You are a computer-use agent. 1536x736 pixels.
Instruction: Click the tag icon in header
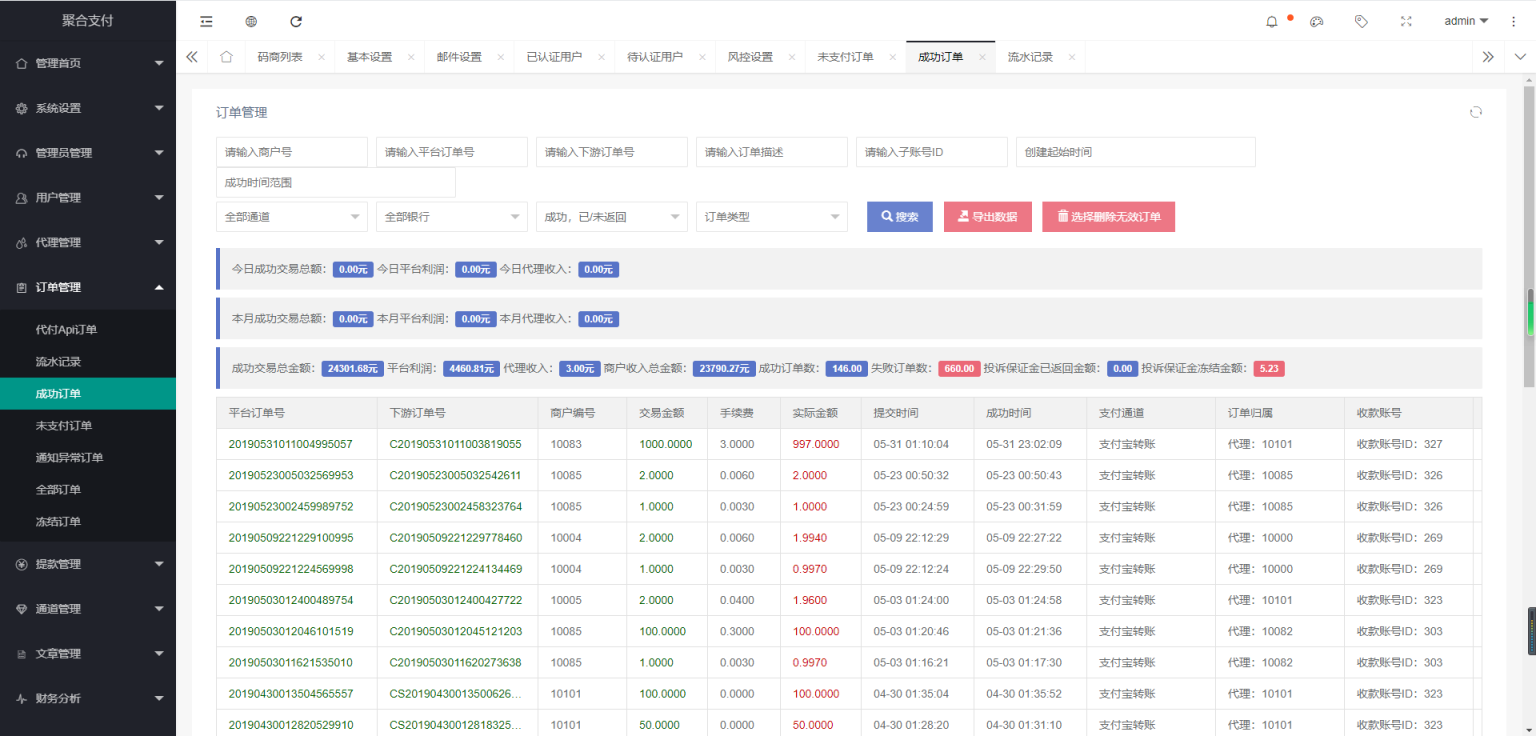tap(1361, 21)
